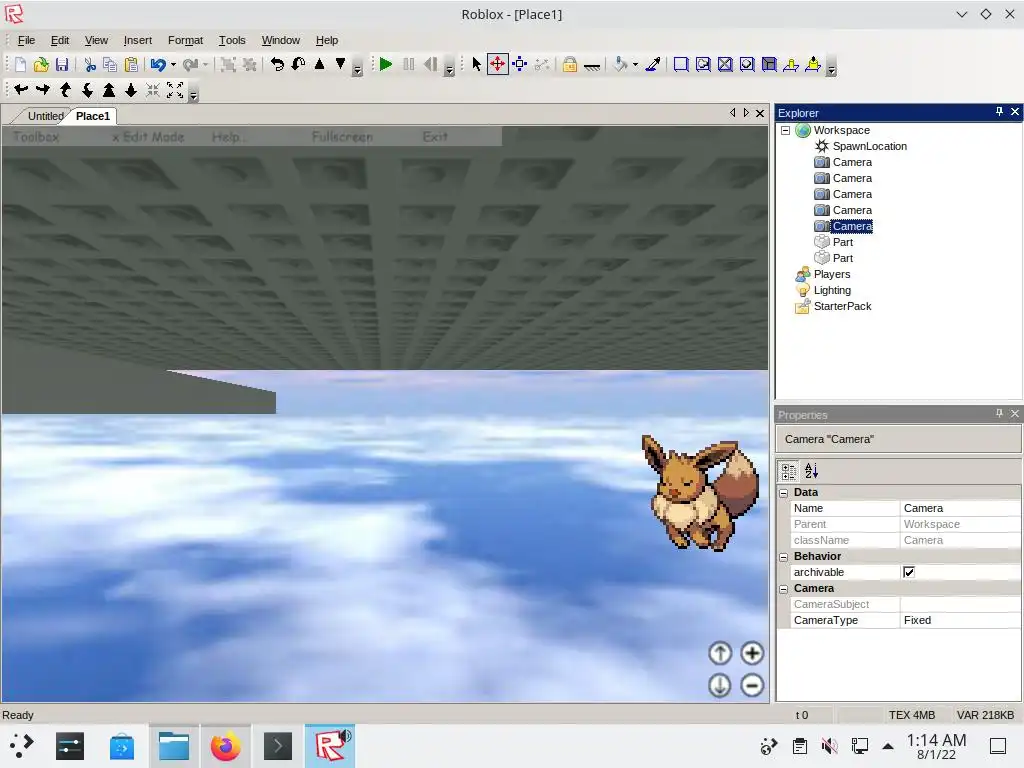Open the CameraType Fixed value field
This screenshot has height=768, width=1024.
point(961,620)
